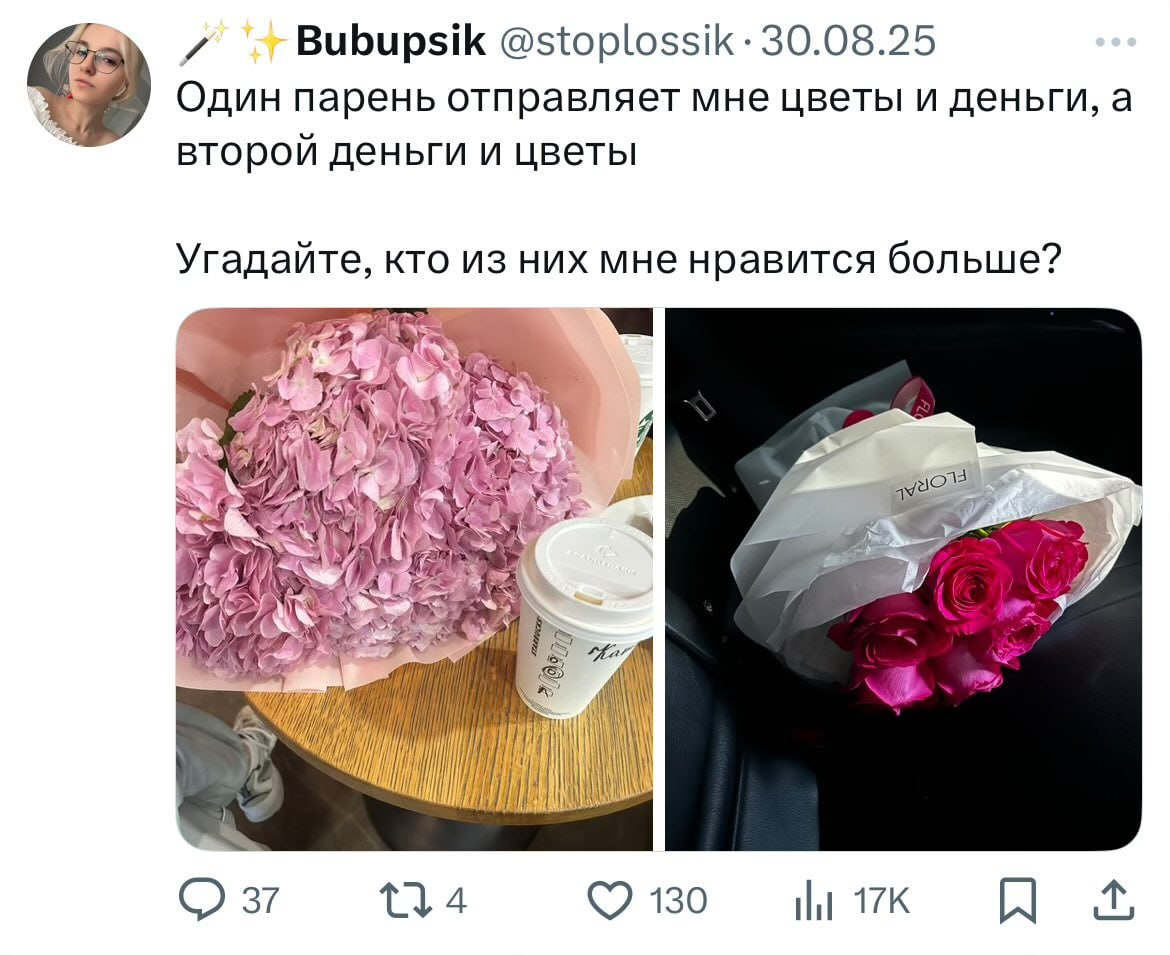Click the line 'Угадайте, кто из них'
1170x955 pixels.
pyautogui.click(x=618, y=260)
